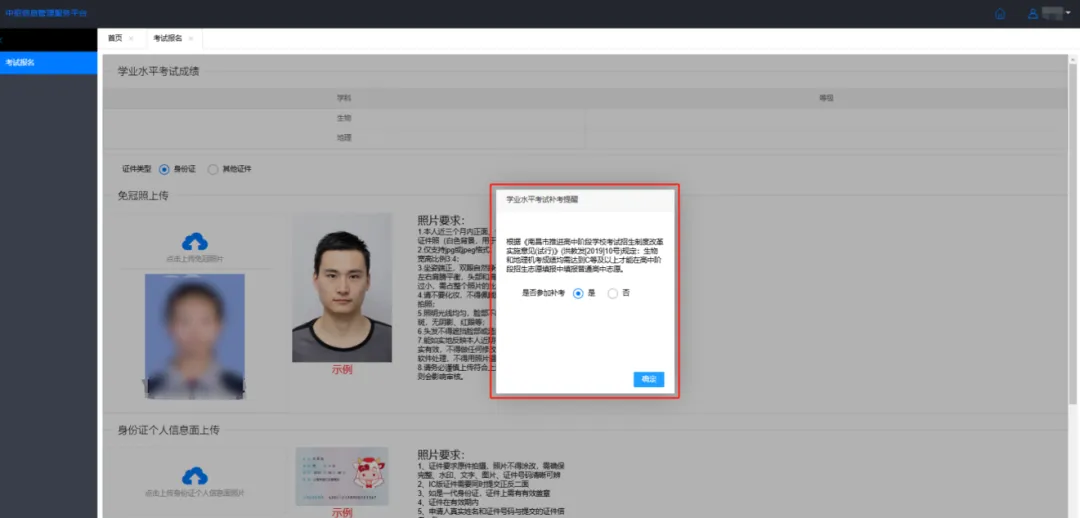Click the cloud upload icon for 免冠照

195,242
